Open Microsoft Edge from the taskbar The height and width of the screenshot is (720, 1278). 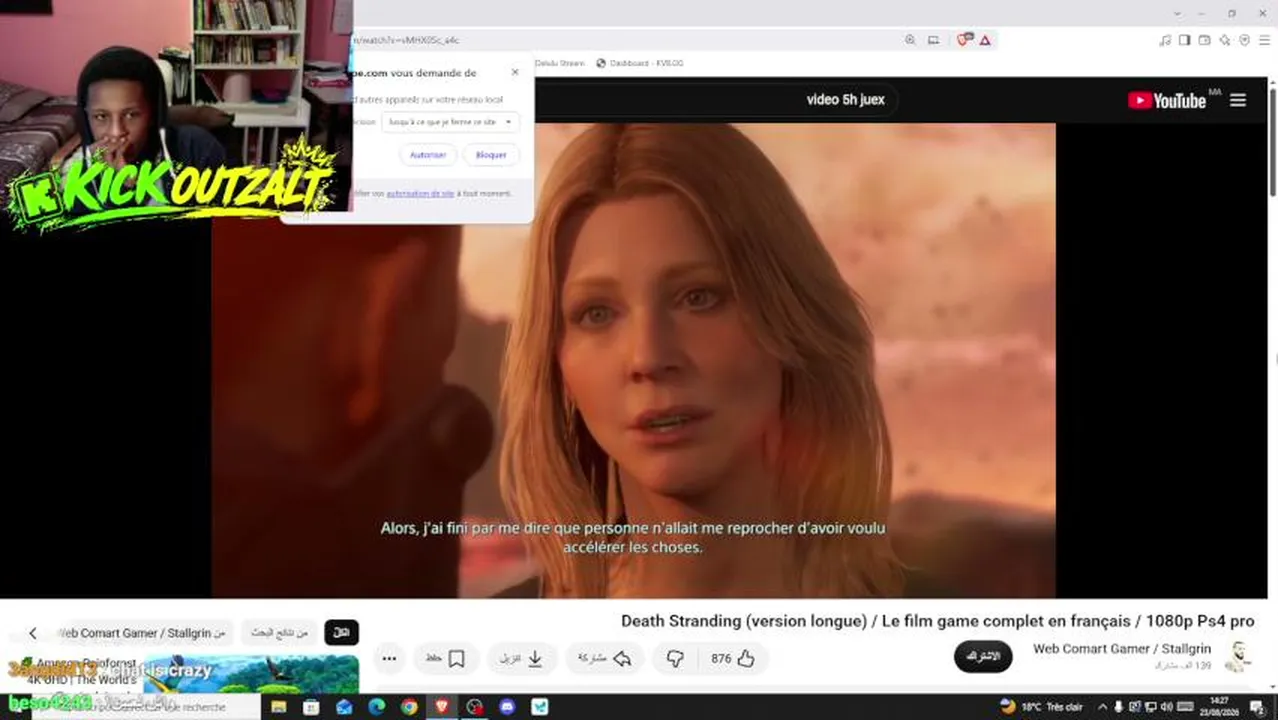tap(376, 707)
